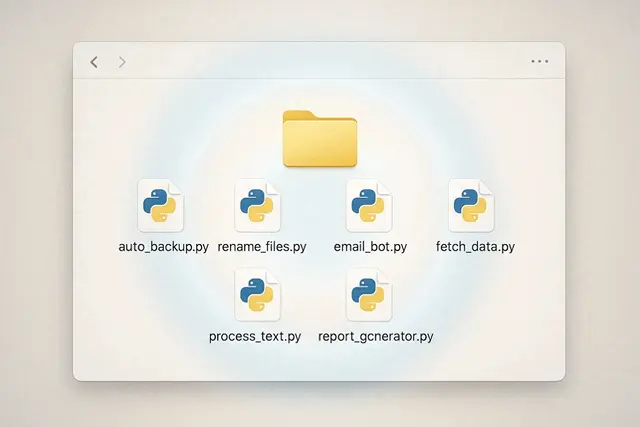Click the report_gcnerator.py file name label
The image size is (640, 427).
(x=376, y=337)
